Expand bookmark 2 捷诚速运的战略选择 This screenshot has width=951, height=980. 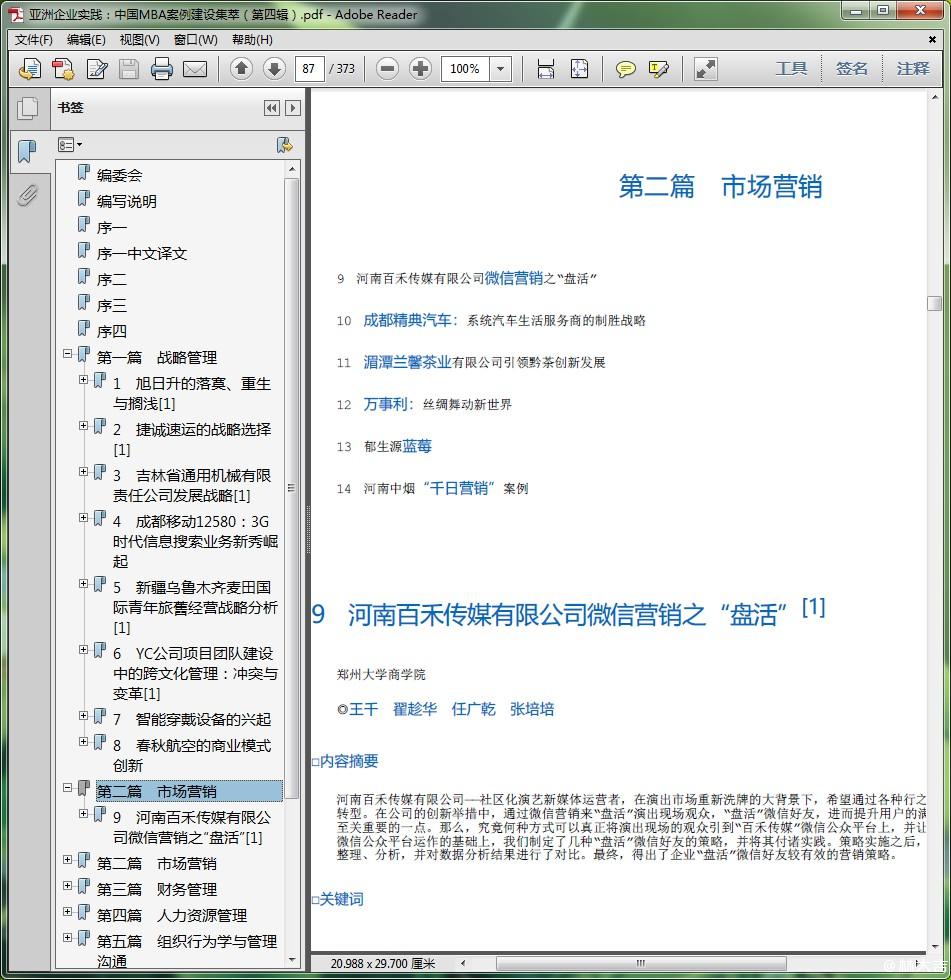pyautogui.click(x=83, y=426)
